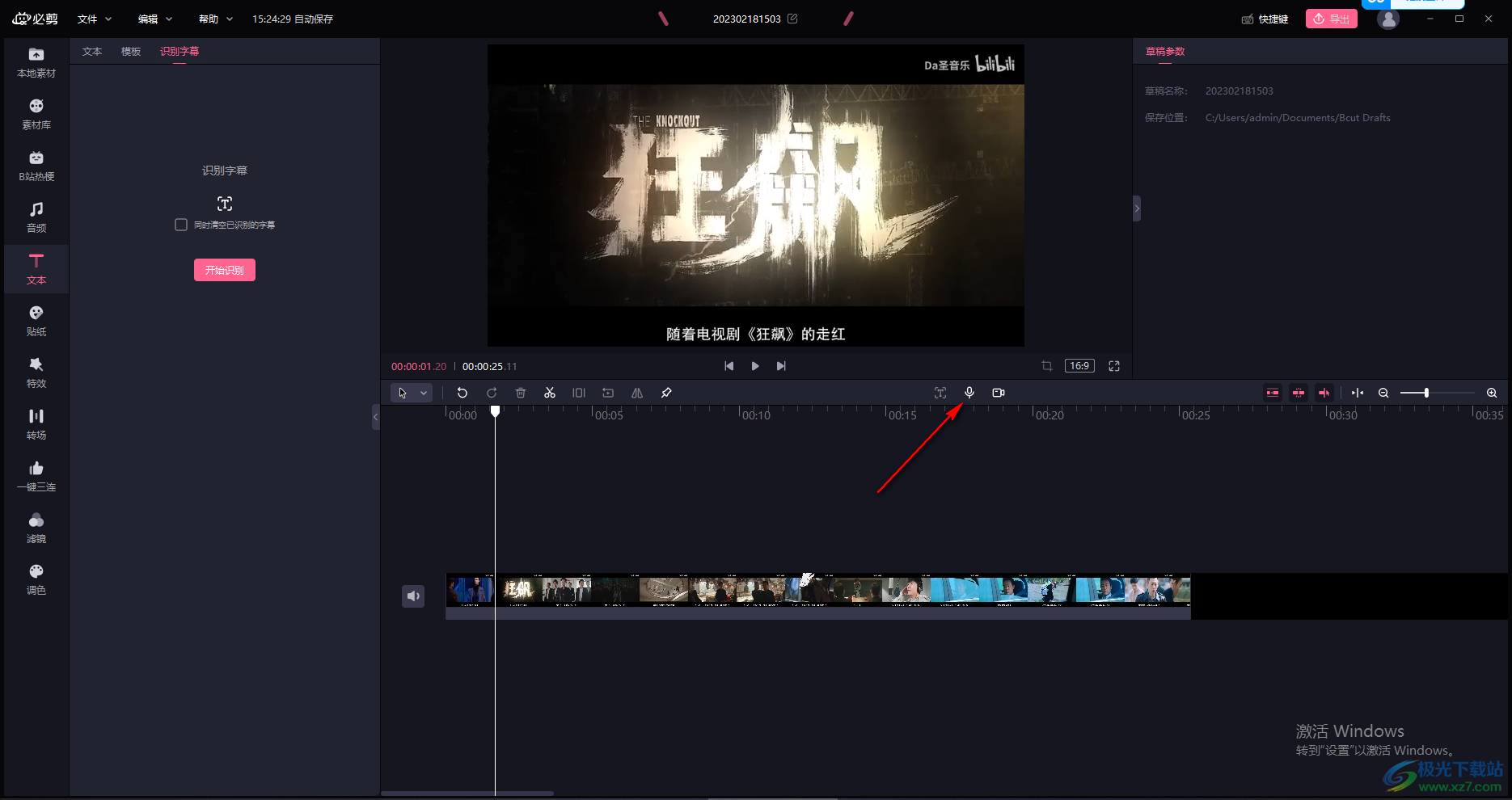
Task: Toggle the second pink auto-snap button
Action: [x=1299, y=393]
